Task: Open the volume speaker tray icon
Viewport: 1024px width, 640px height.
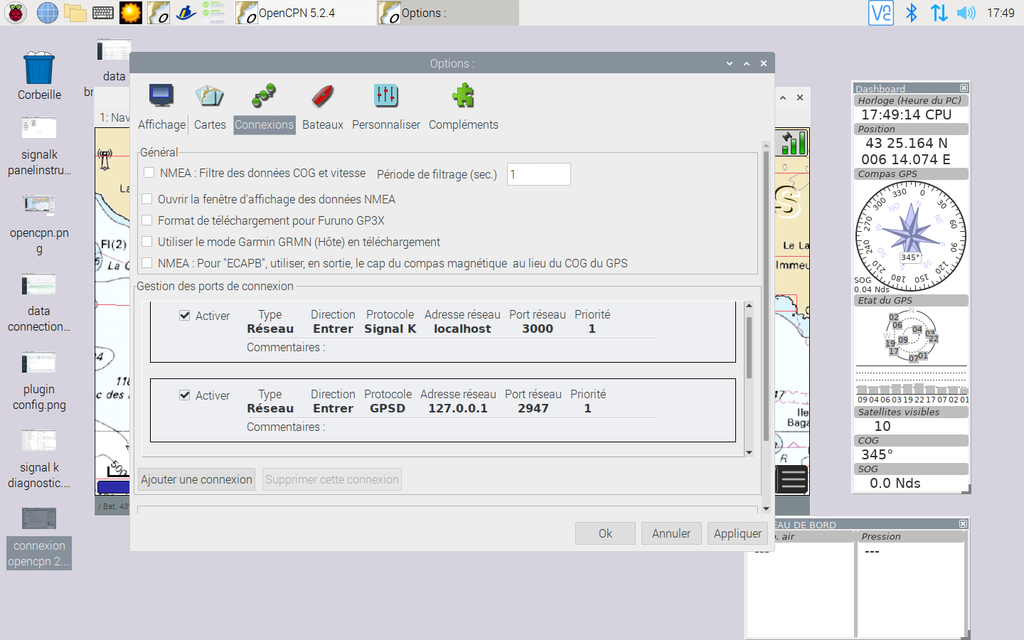Action: tap(966, 12)
